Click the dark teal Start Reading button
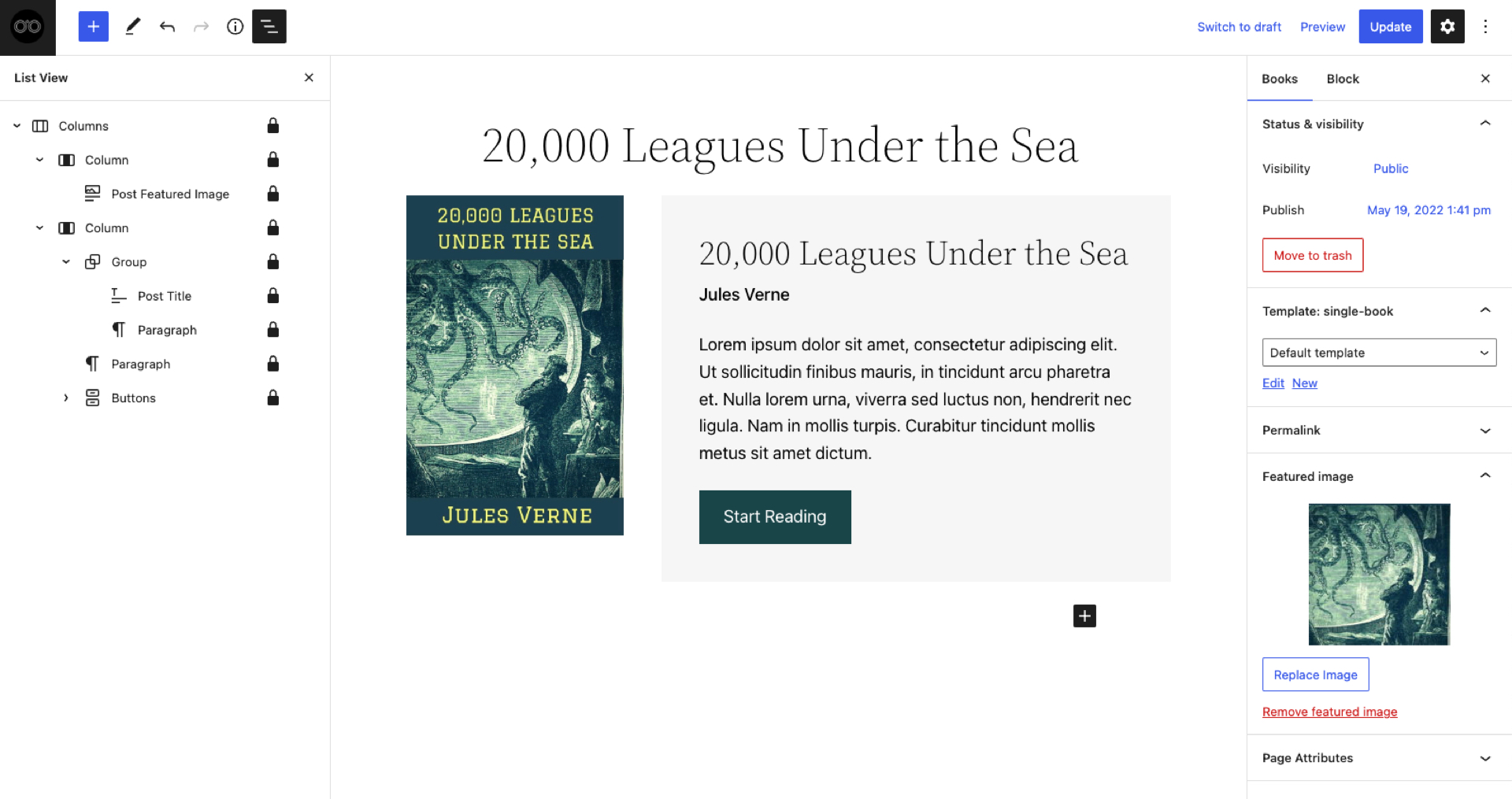1512x799 pixels. coord(775,517)
